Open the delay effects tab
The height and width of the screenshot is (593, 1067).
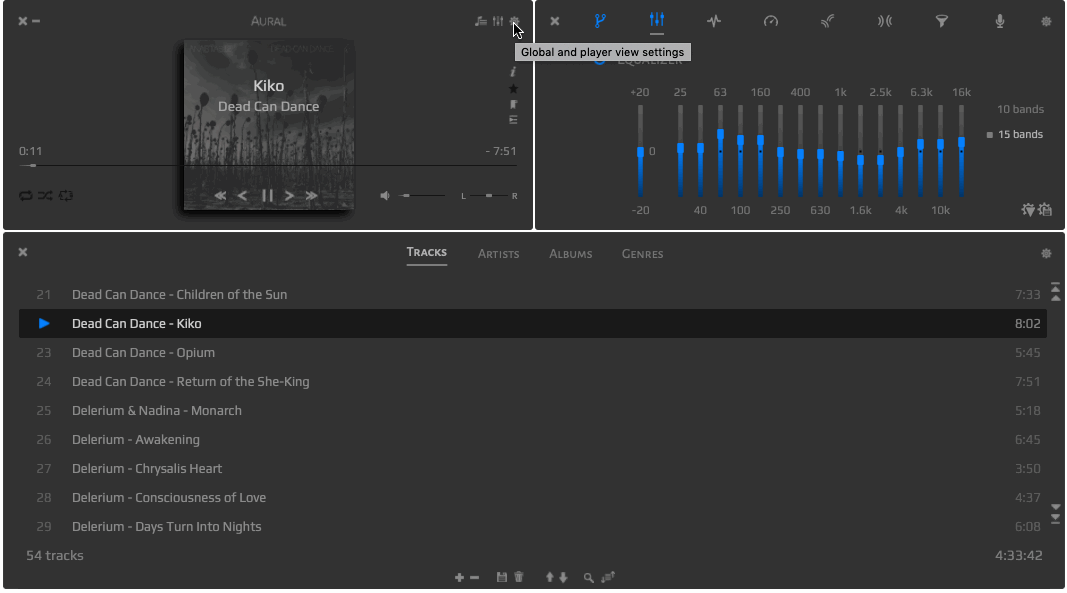pyautogui.click(x=885, y=21)
